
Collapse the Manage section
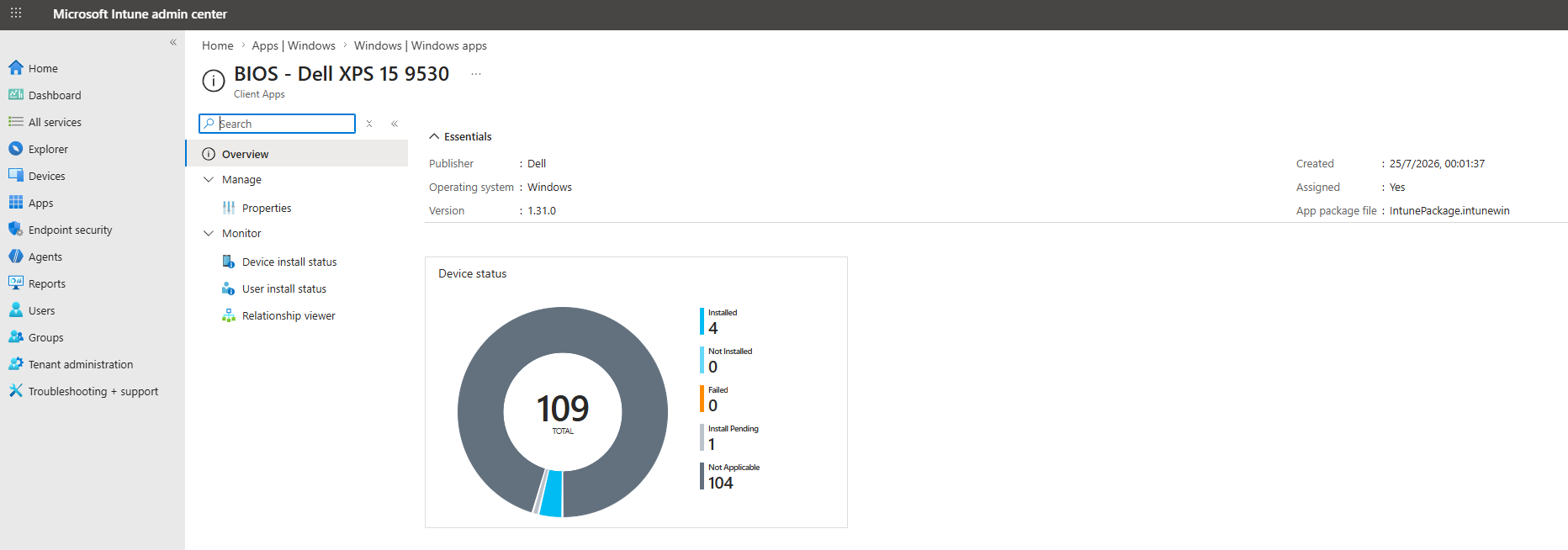pos(209,179)
